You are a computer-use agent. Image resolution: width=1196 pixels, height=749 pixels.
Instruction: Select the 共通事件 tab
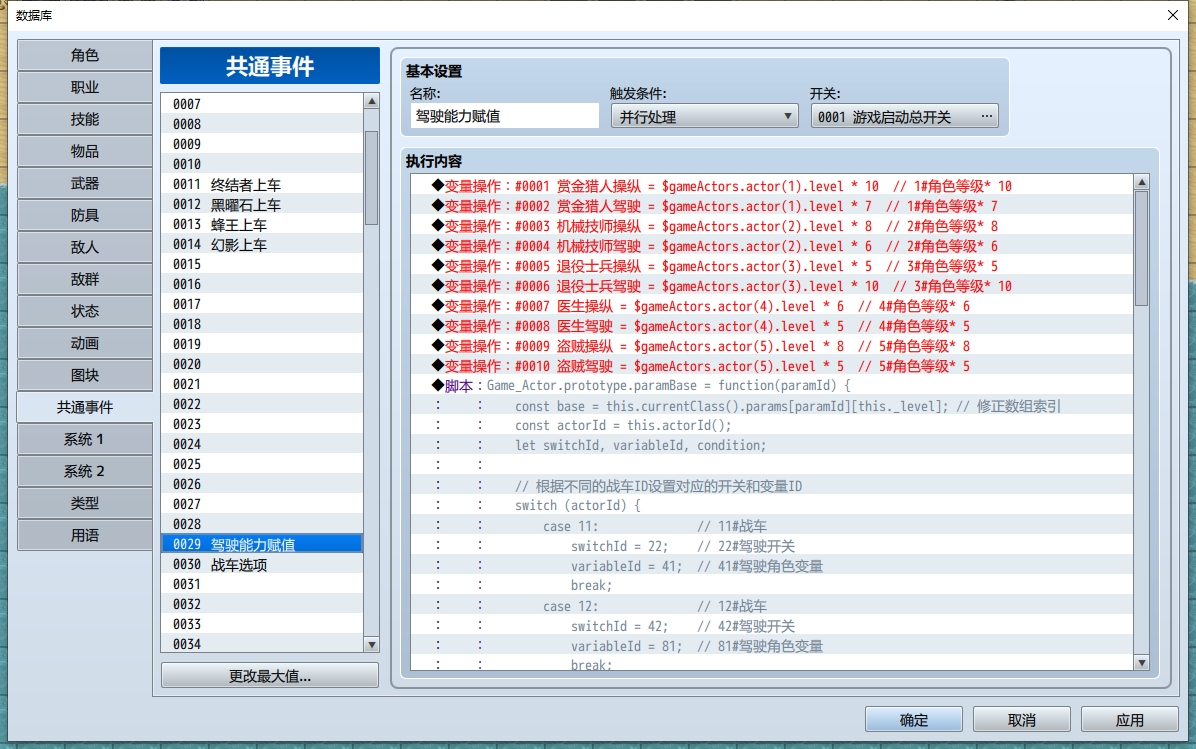pos(85,407)
